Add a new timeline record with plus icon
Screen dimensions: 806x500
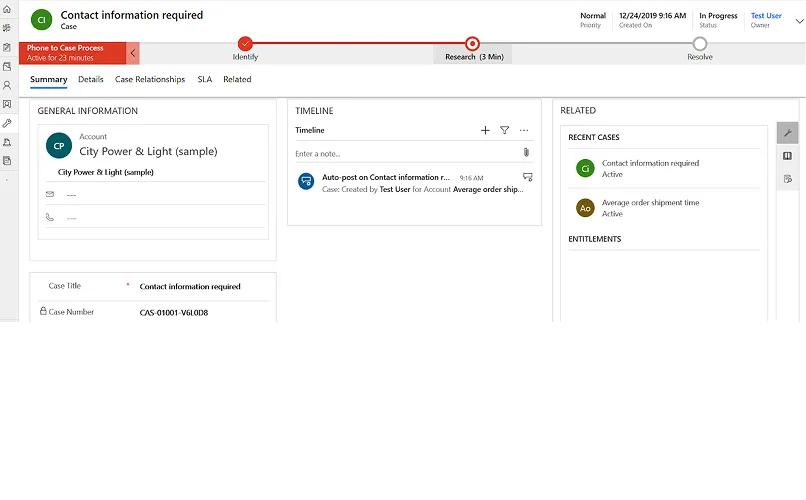click(485, 130)
